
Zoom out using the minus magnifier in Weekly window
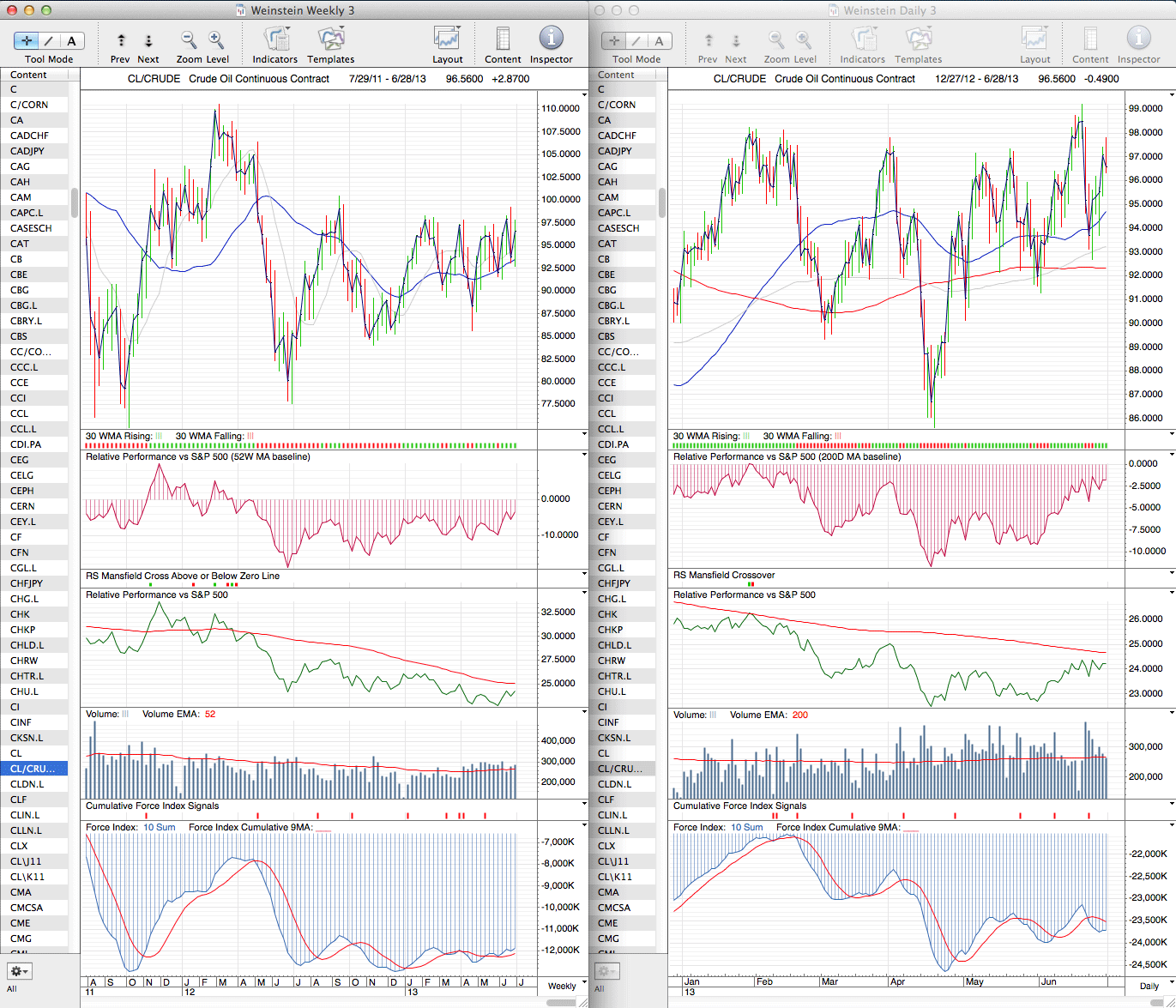[x=189, y=40]
